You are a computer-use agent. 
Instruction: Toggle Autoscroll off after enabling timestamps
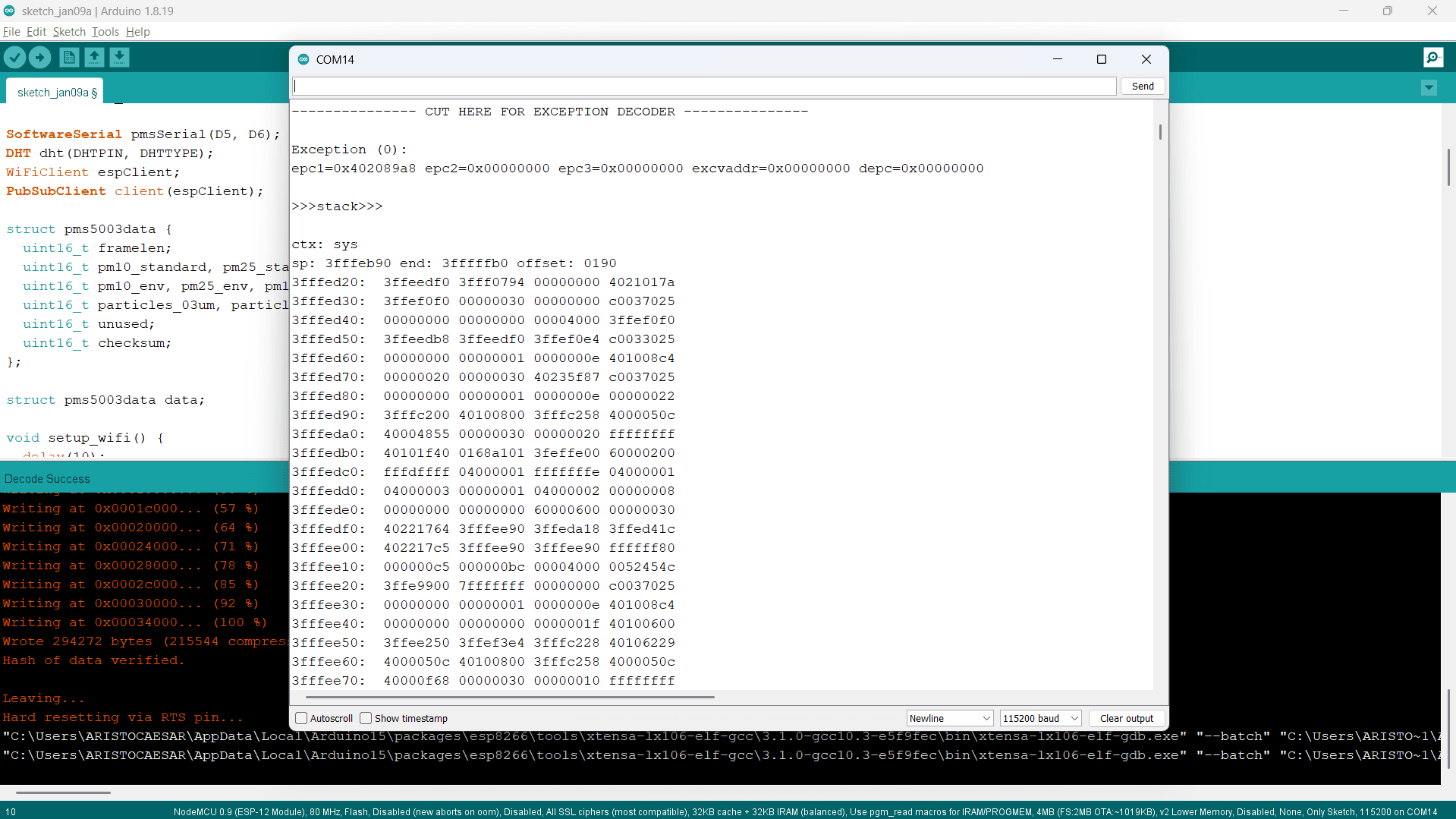[x=301, y=718]
